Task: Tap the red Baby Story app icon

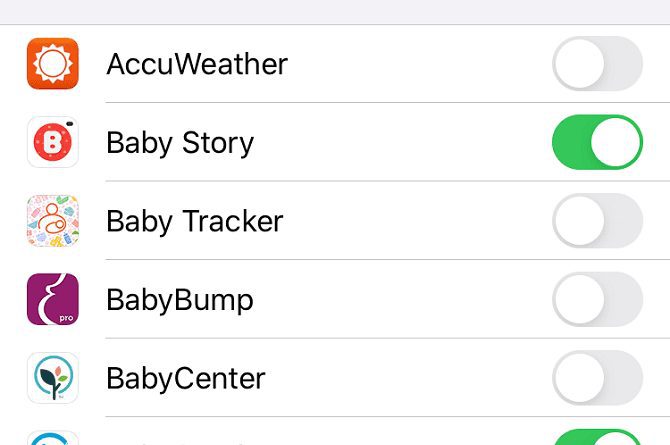Action: pyautogui.click(x=53, y=142)
